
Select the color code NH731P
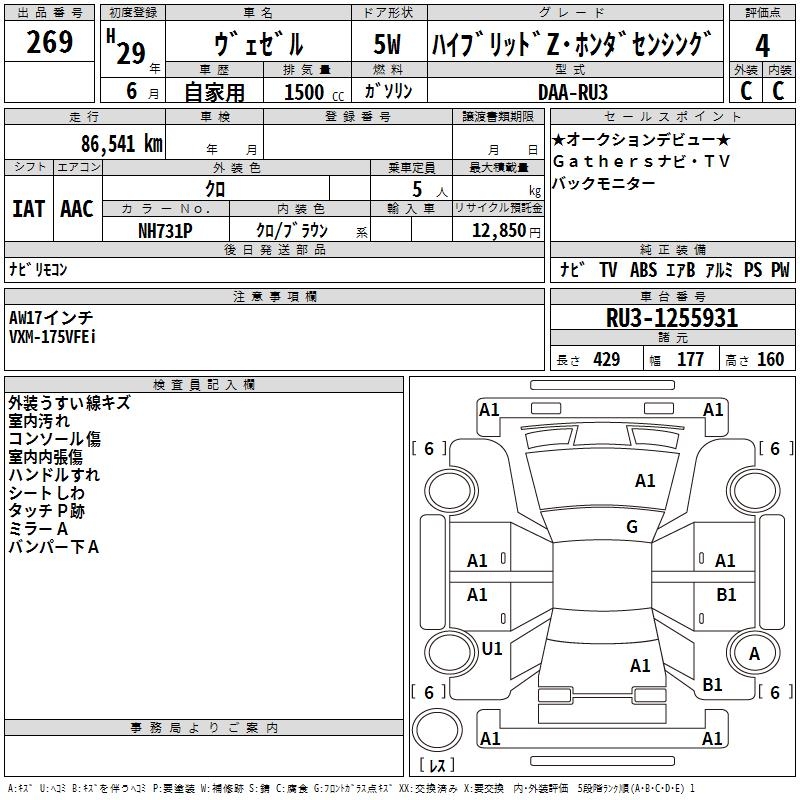coord(165,230)
